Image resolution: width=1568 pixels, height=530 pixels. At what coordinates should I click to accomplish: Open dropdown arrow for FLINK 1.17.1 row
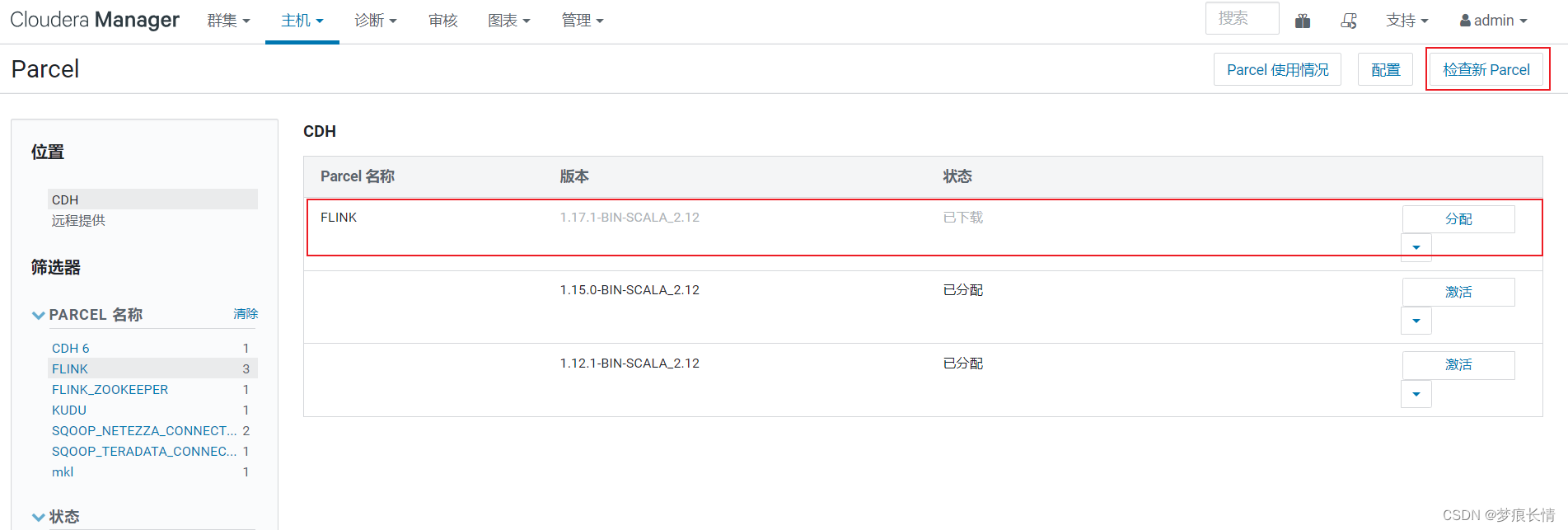pyautogui.click(x=1416, y=247)
